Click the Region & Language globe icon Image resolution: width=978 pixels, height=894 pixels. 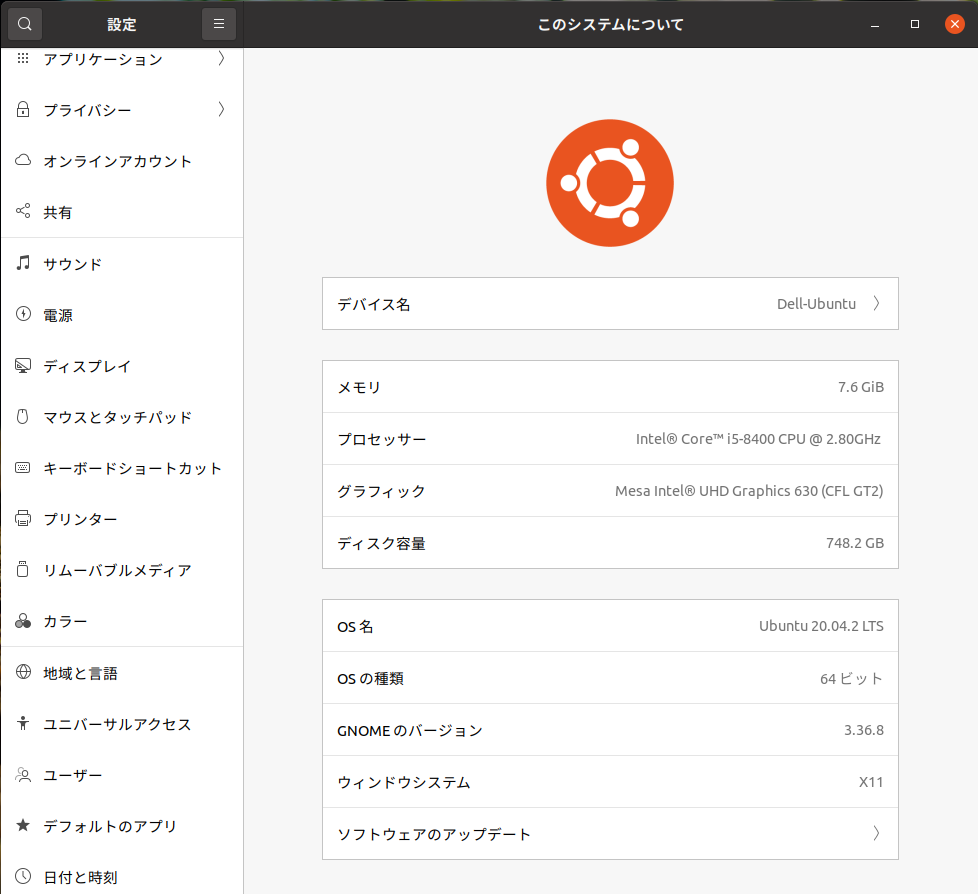click(23, 672)
